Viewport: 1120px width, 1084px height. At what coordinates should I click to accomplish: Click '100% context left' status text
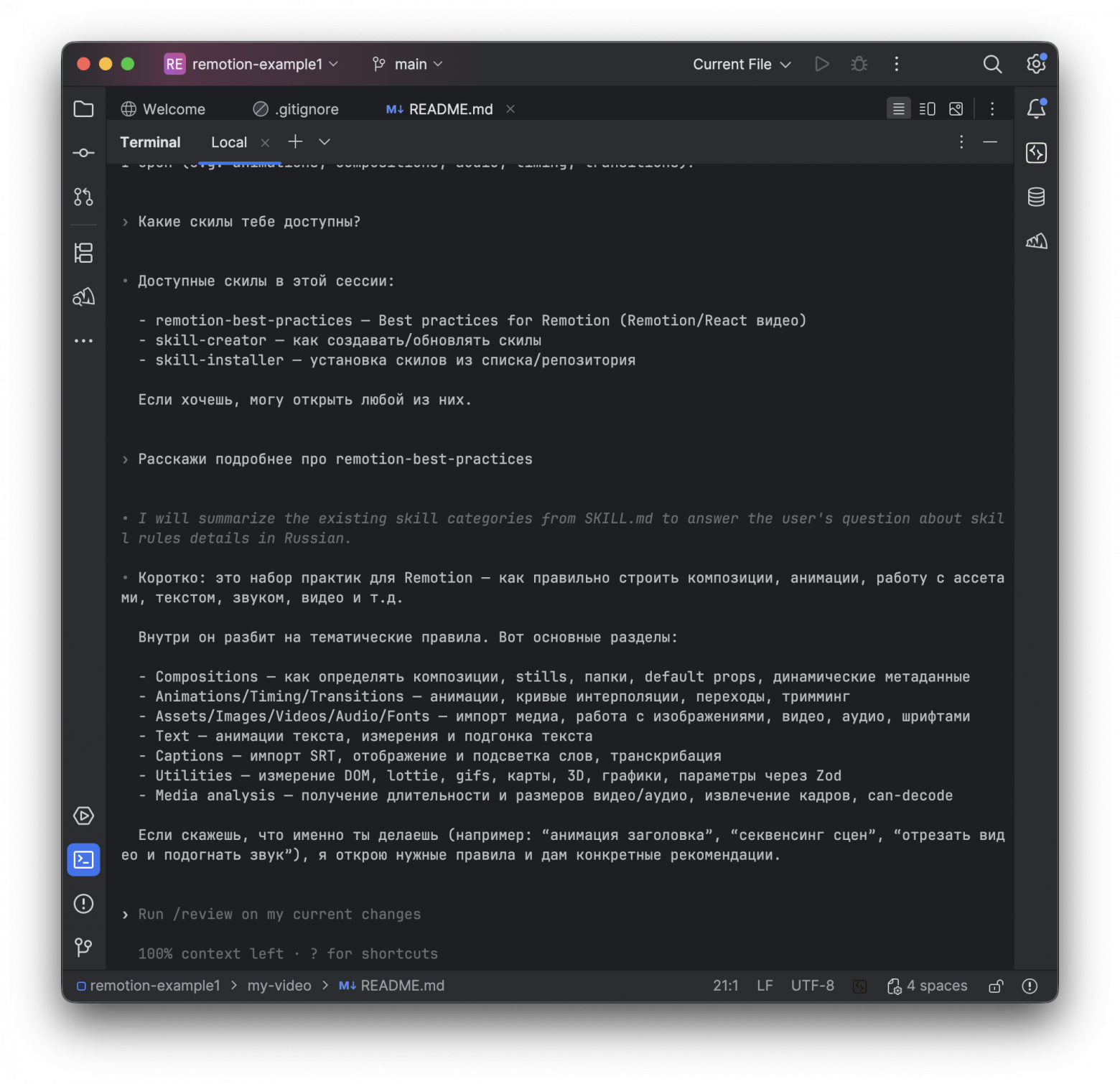[211, 953]
